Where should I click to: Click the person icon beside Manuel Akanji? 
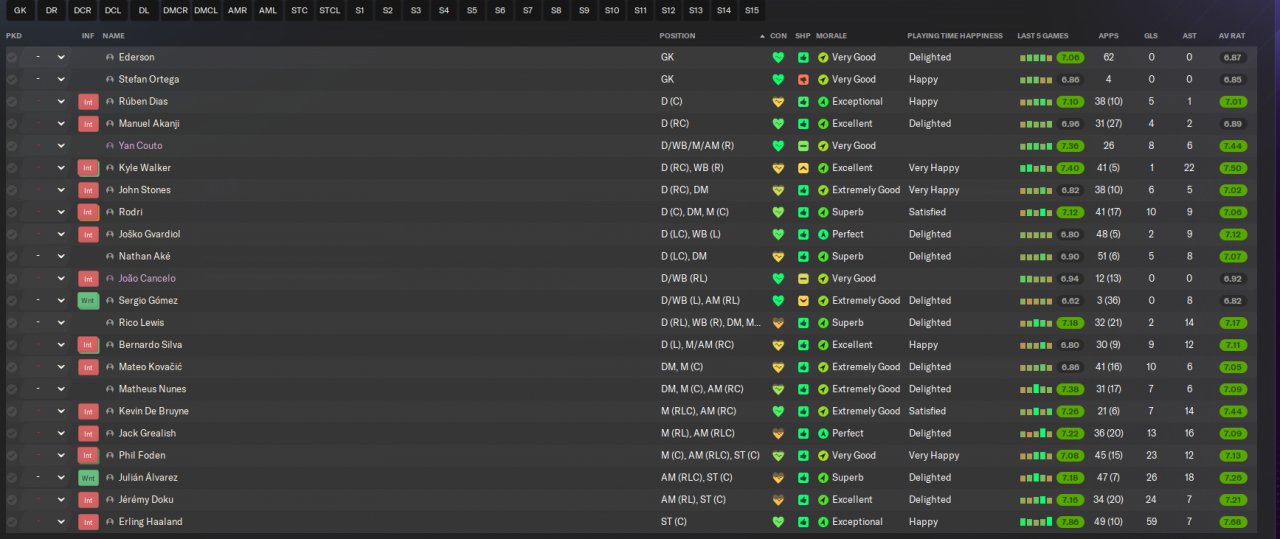[x=110, y=124]
